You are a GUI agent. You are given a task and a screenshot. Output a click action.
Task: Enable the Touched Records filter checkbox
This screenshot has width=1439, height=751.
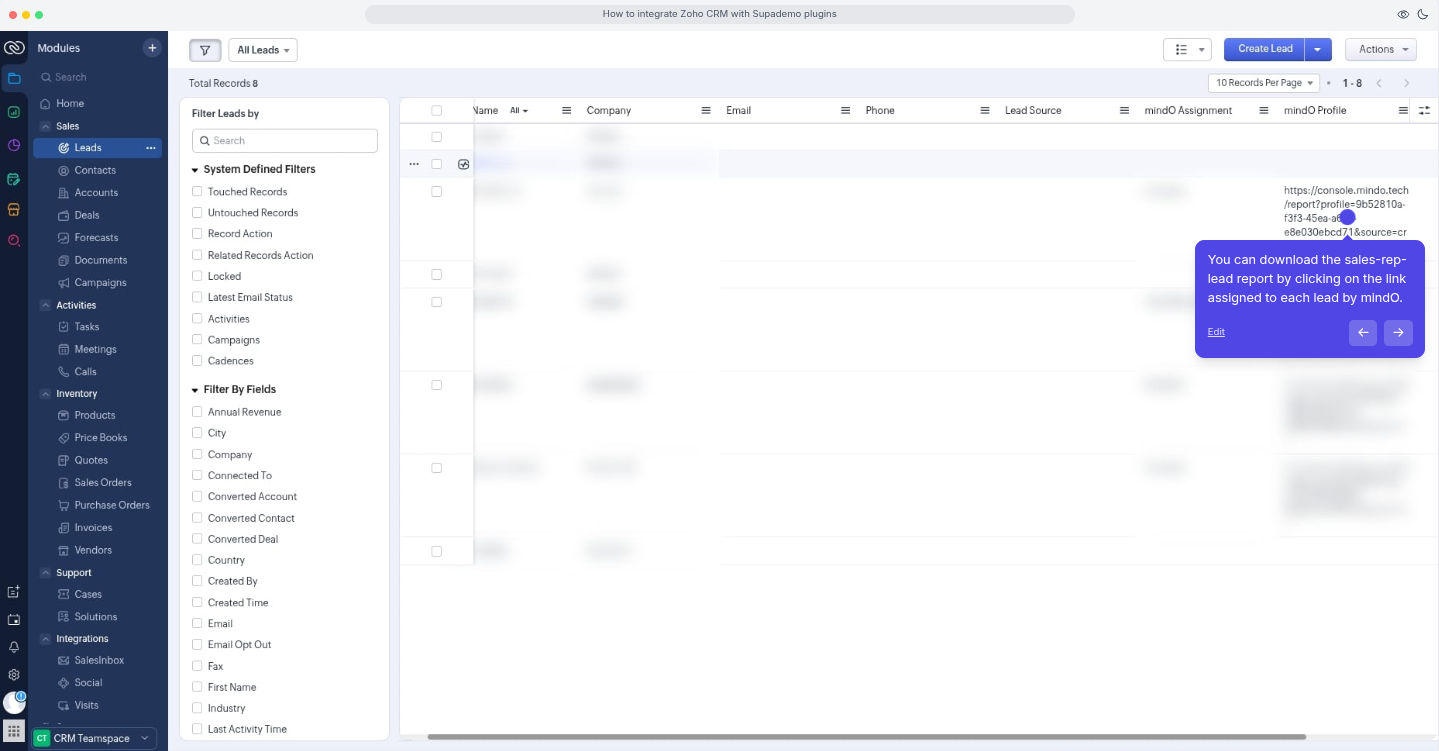(x=197, y=191)
